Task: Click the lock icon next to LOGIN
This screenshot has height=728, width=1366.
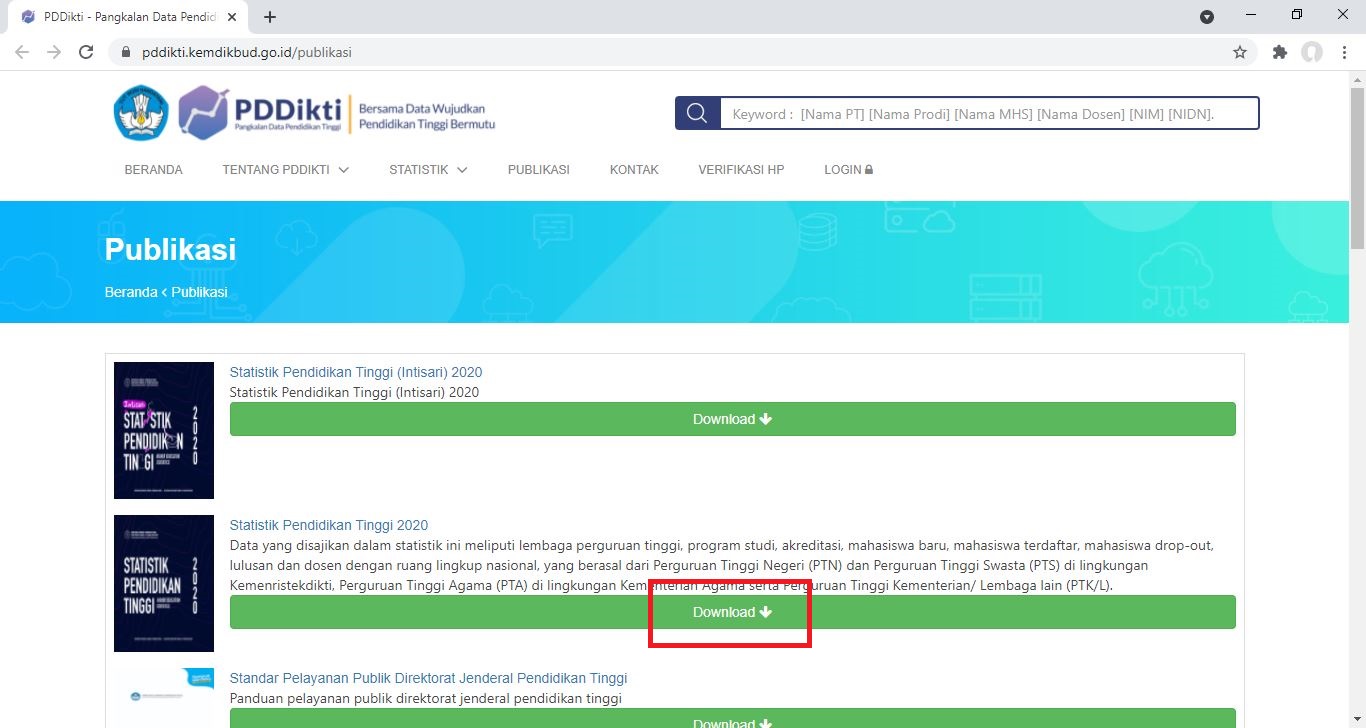Action: 869,170
